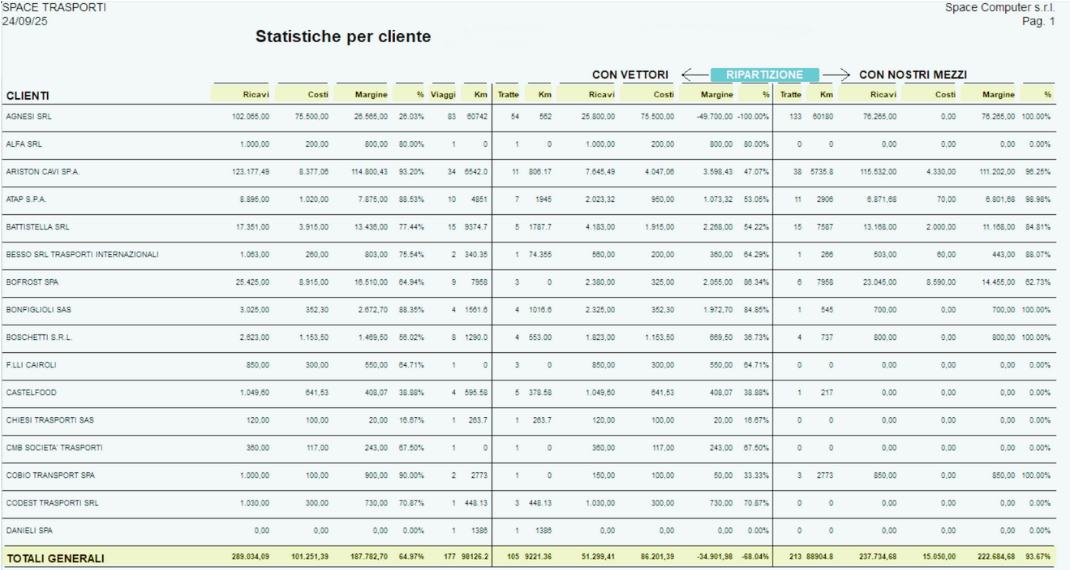The height and width of the screenshot is (570, 1070).
Task: Select the CON VETTORI section heading
Action: coord(630,75)
